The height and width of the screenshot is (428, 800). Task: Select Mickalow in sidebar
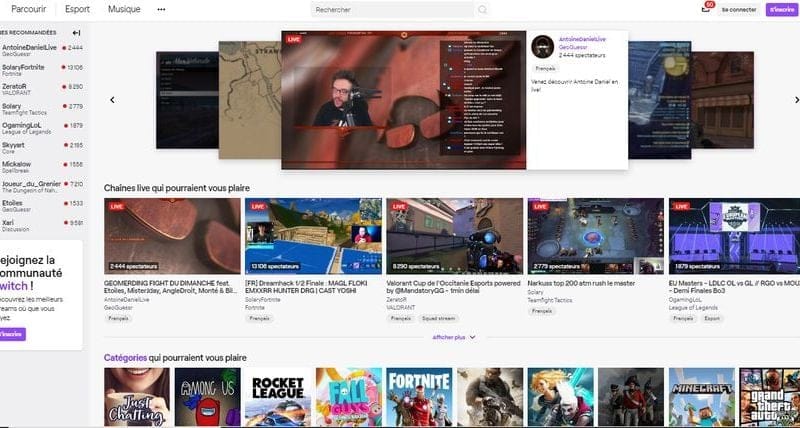click(x=42, y=167)
